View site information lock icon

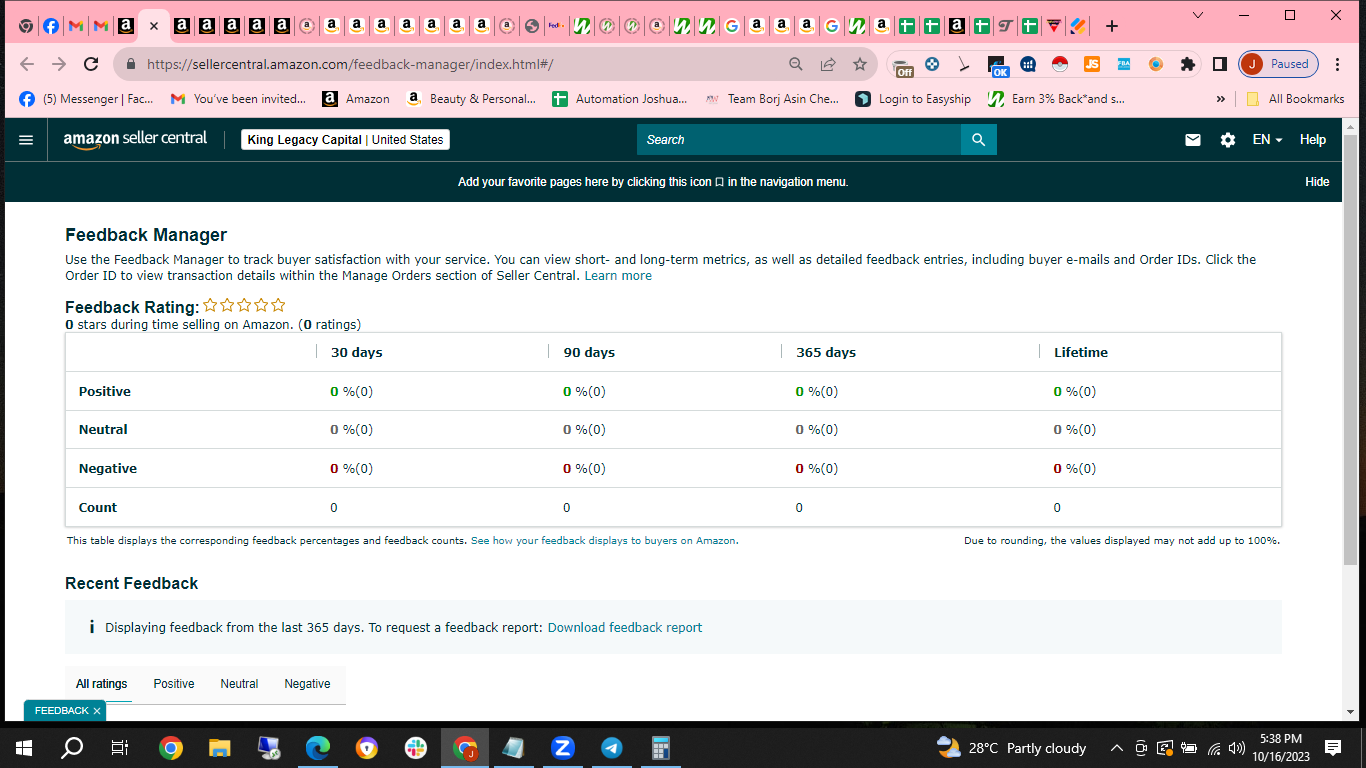(x=130, y=64)
